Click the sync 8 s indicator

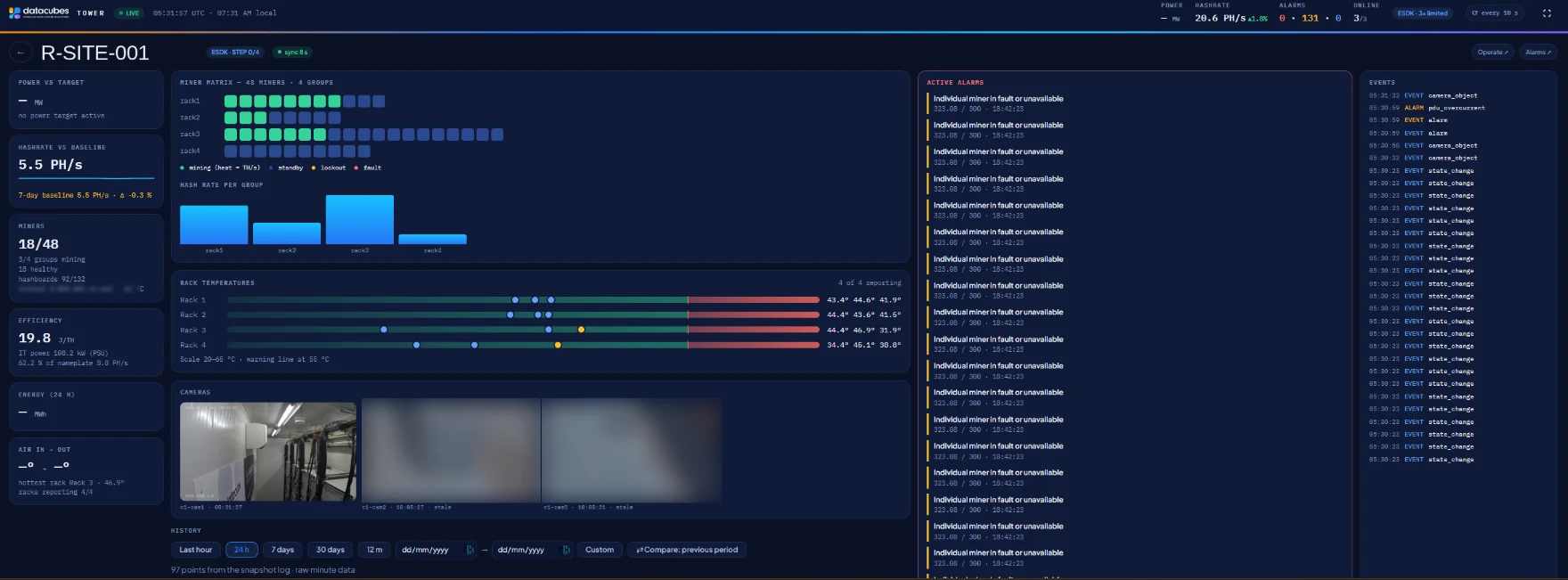pyautogui.click(x=292, y=53)
